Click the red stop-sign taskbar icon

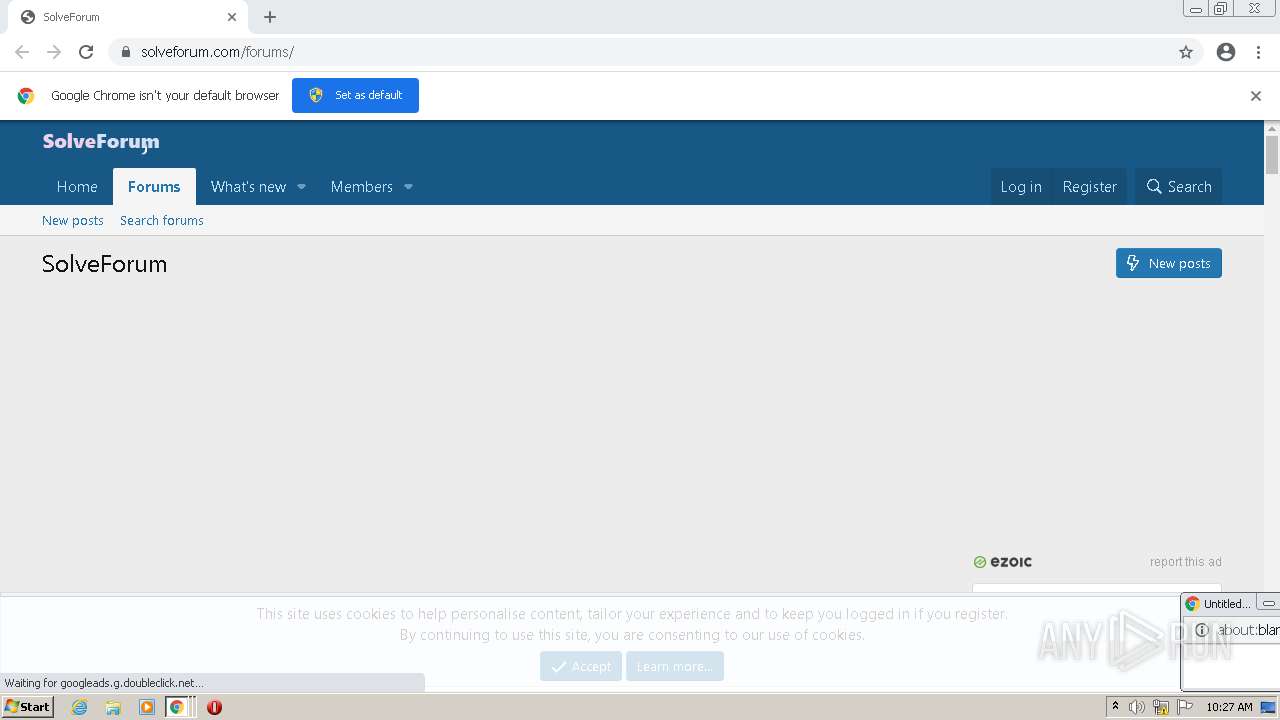214,707
